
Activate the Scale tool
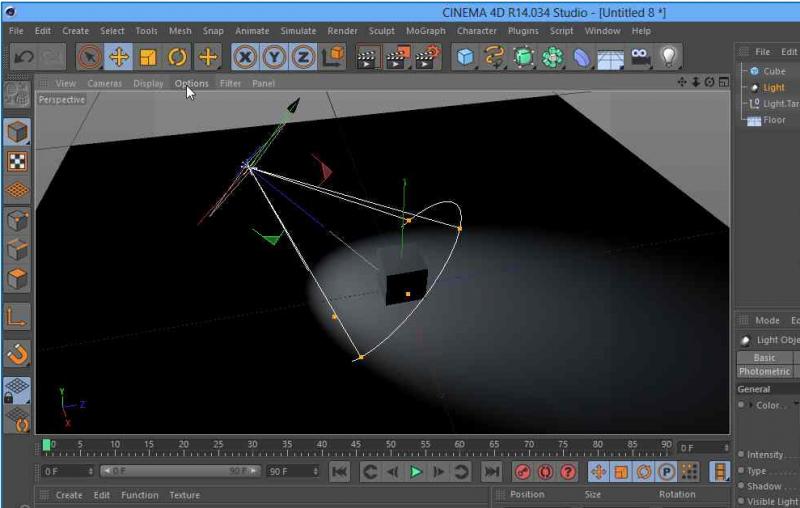148,57
